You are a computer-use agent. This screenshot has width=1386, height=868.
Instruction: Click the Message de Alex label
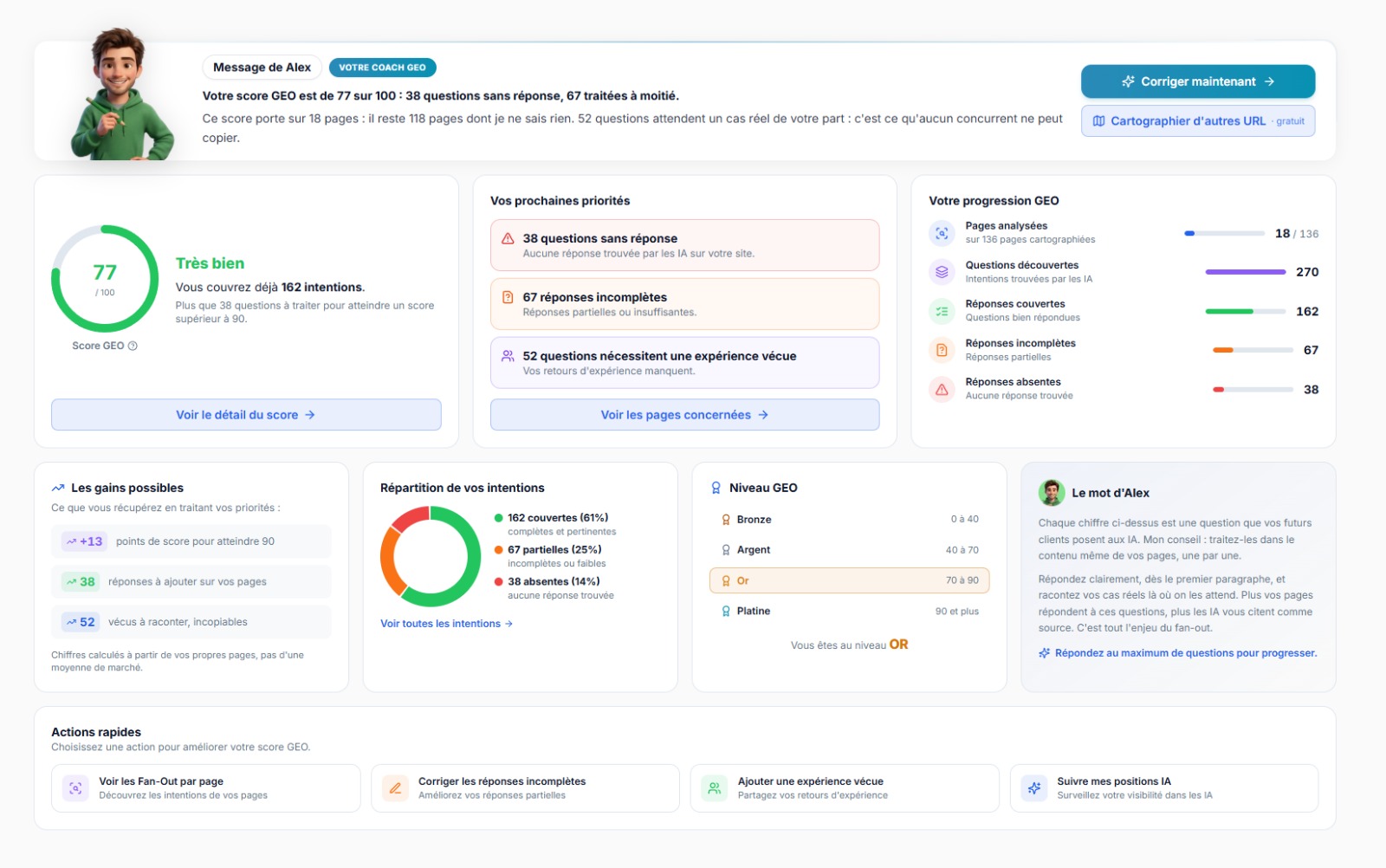click(262, 68)
